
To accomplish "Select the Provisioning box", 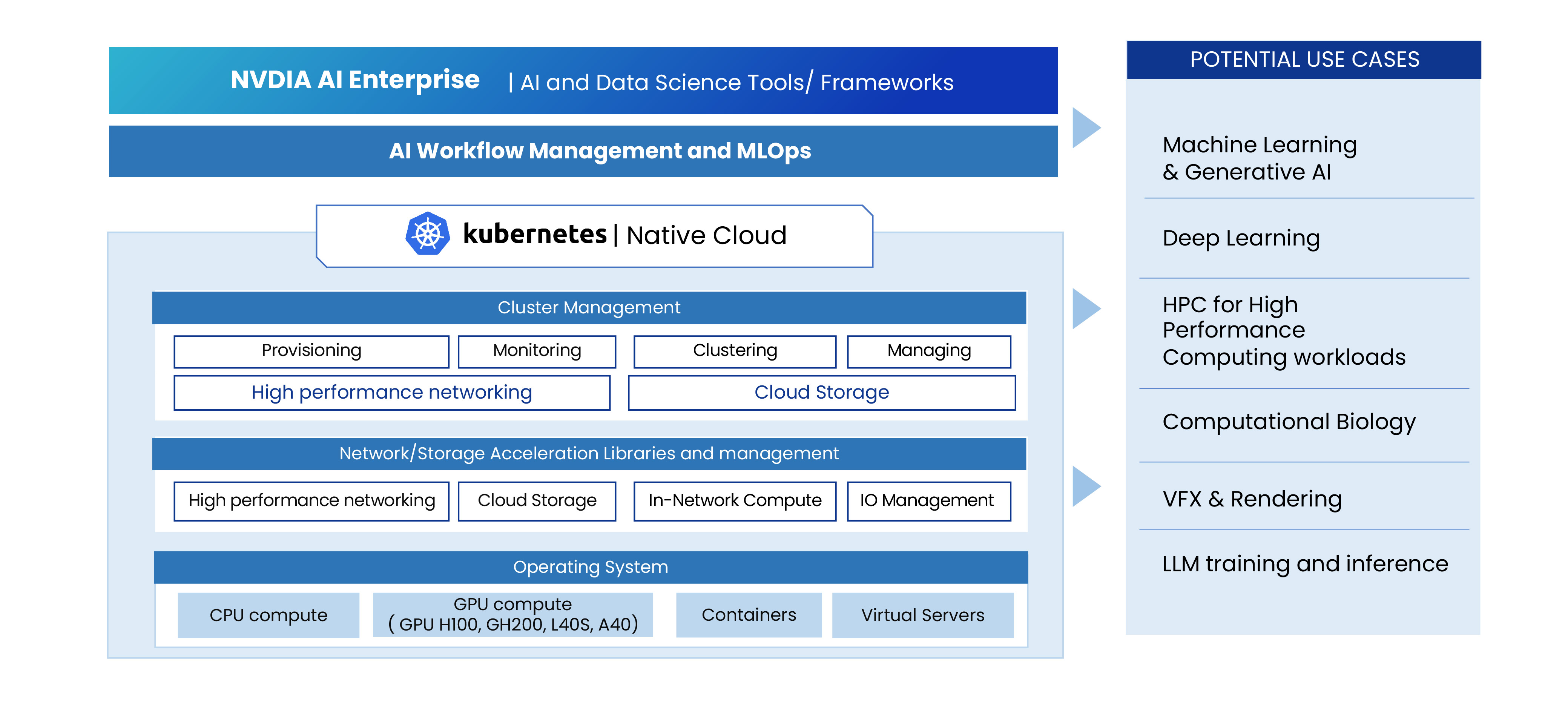I will point(311,351).
